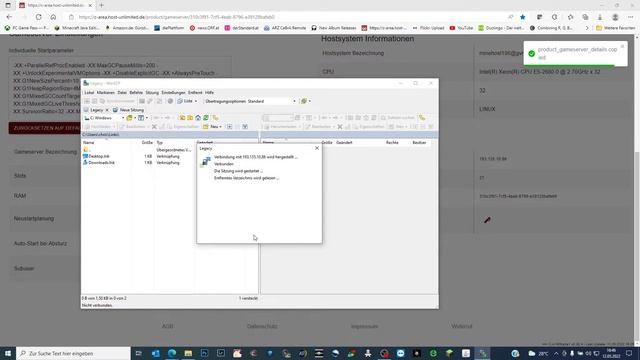
Task: Click the Impressum footer link
Action: click(364, 327)
